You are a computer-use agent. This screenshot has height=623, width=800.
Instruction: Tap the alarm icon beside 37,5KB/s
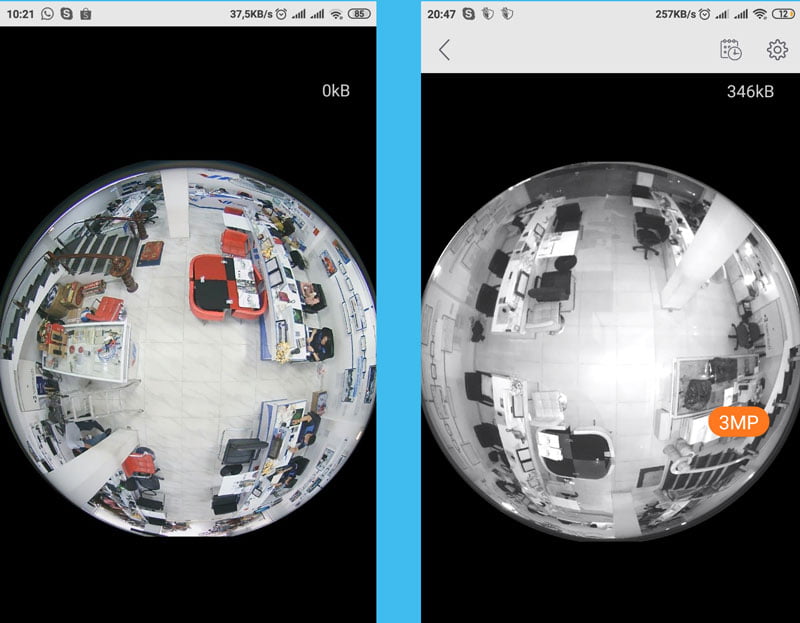[281, 13]
